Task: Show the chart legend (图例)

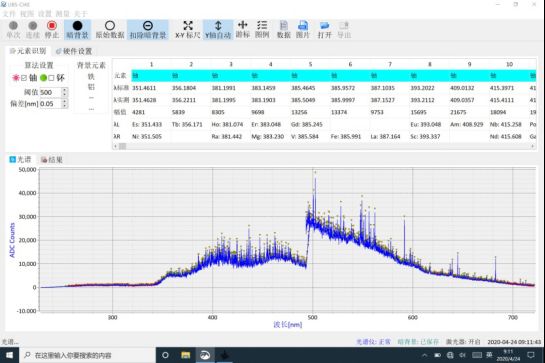Action: point(262,30)
